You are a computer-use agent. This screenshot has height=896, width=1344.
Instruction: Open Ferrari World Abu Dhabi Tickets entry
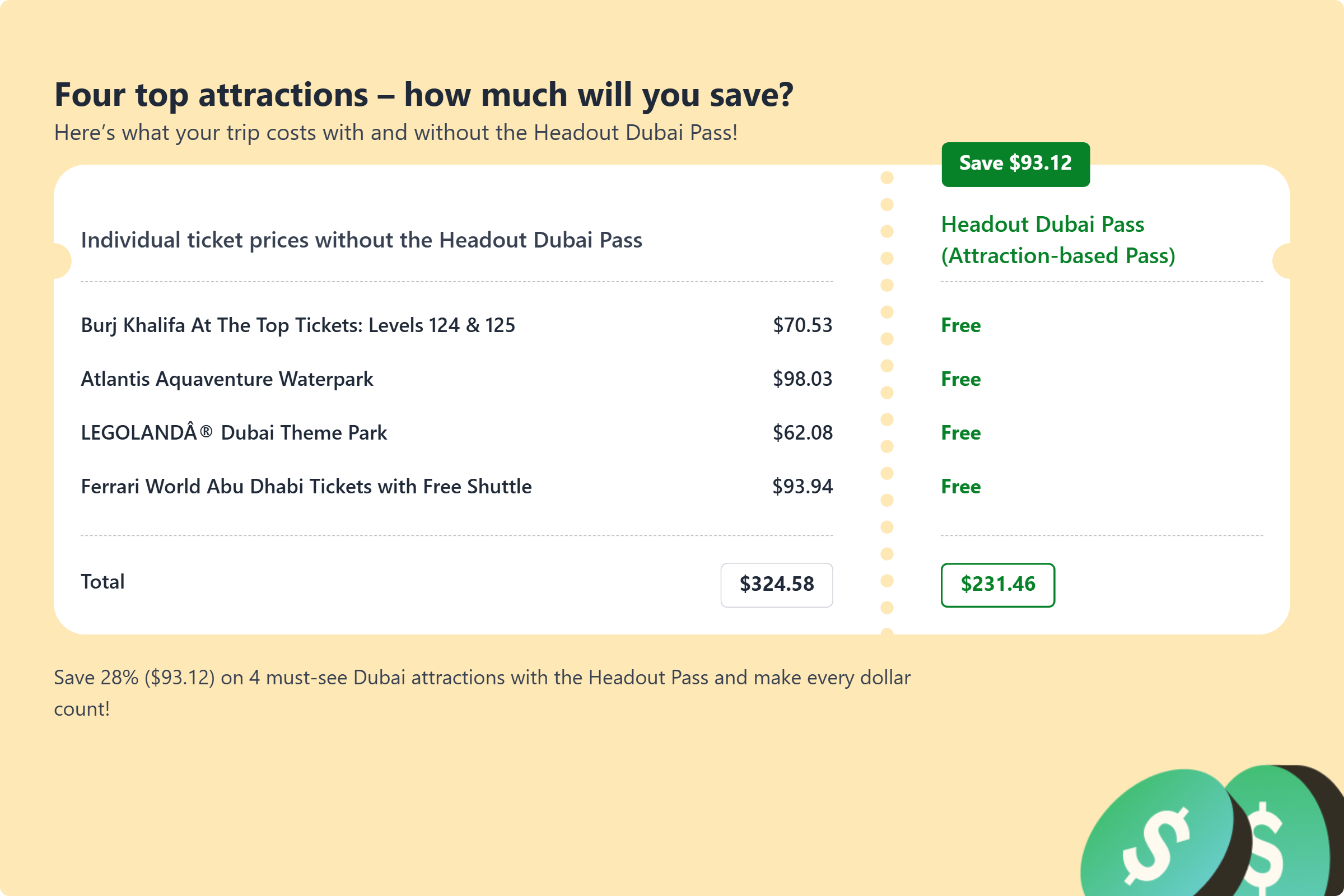click(x=306, y=486)
